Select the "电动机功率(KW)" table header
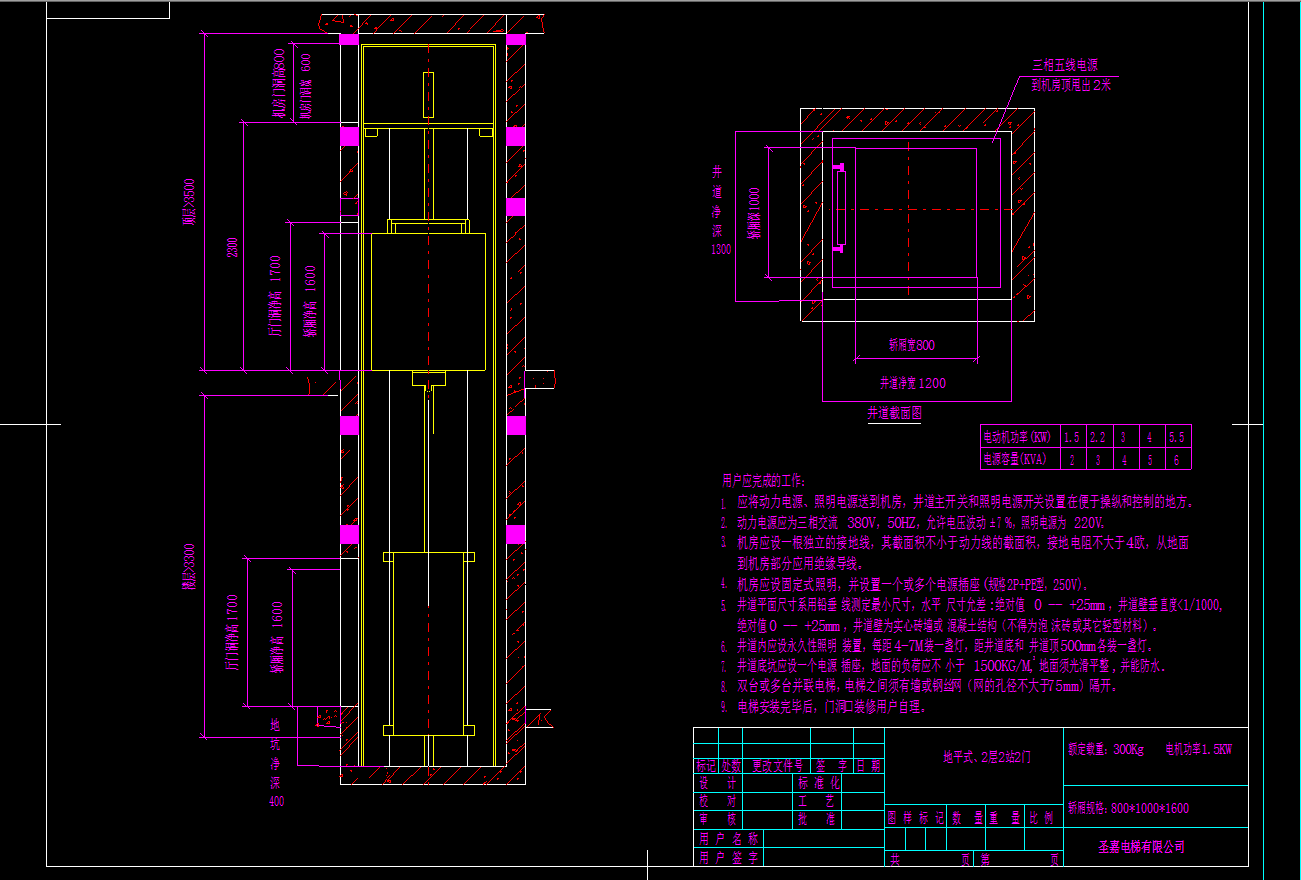The image size is (1301, 880). click(x=1019, y=437)
